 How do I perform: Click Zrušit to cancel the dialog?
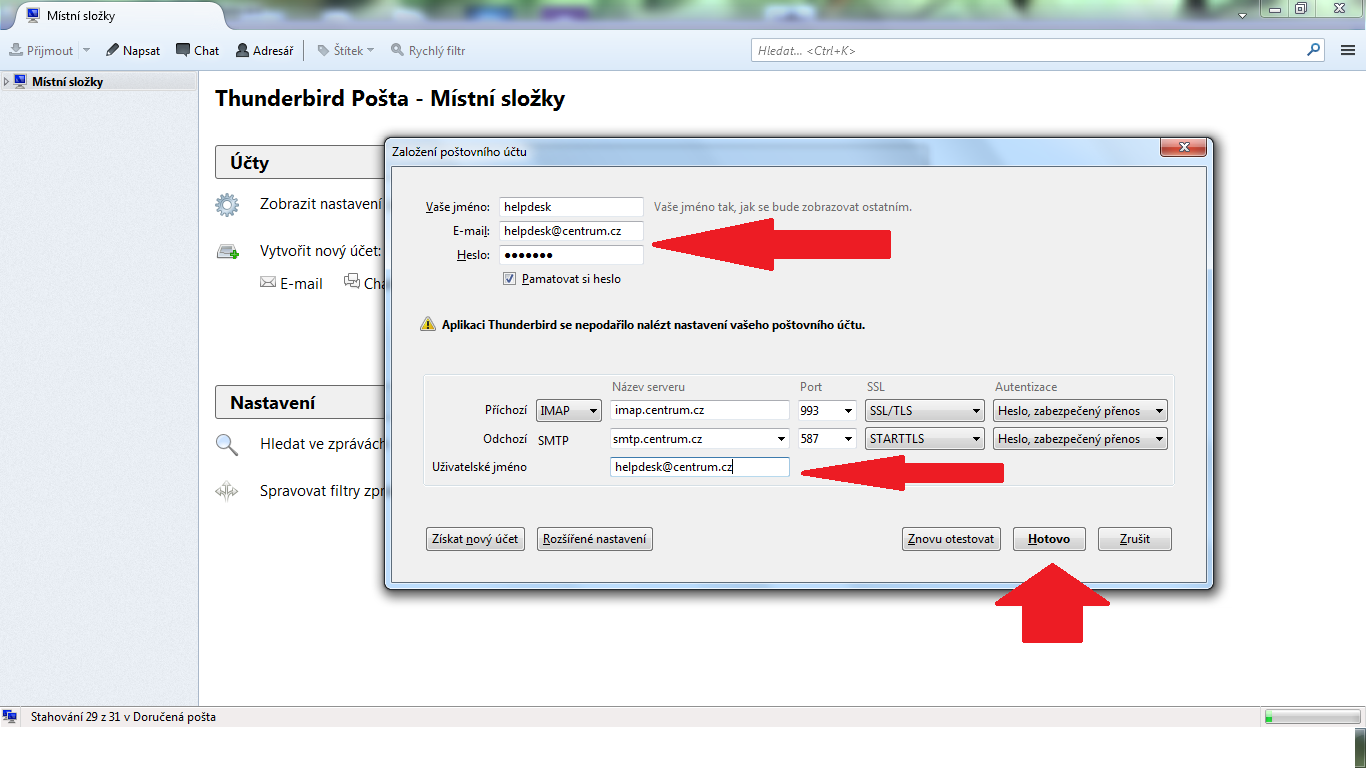[1135, 539]
